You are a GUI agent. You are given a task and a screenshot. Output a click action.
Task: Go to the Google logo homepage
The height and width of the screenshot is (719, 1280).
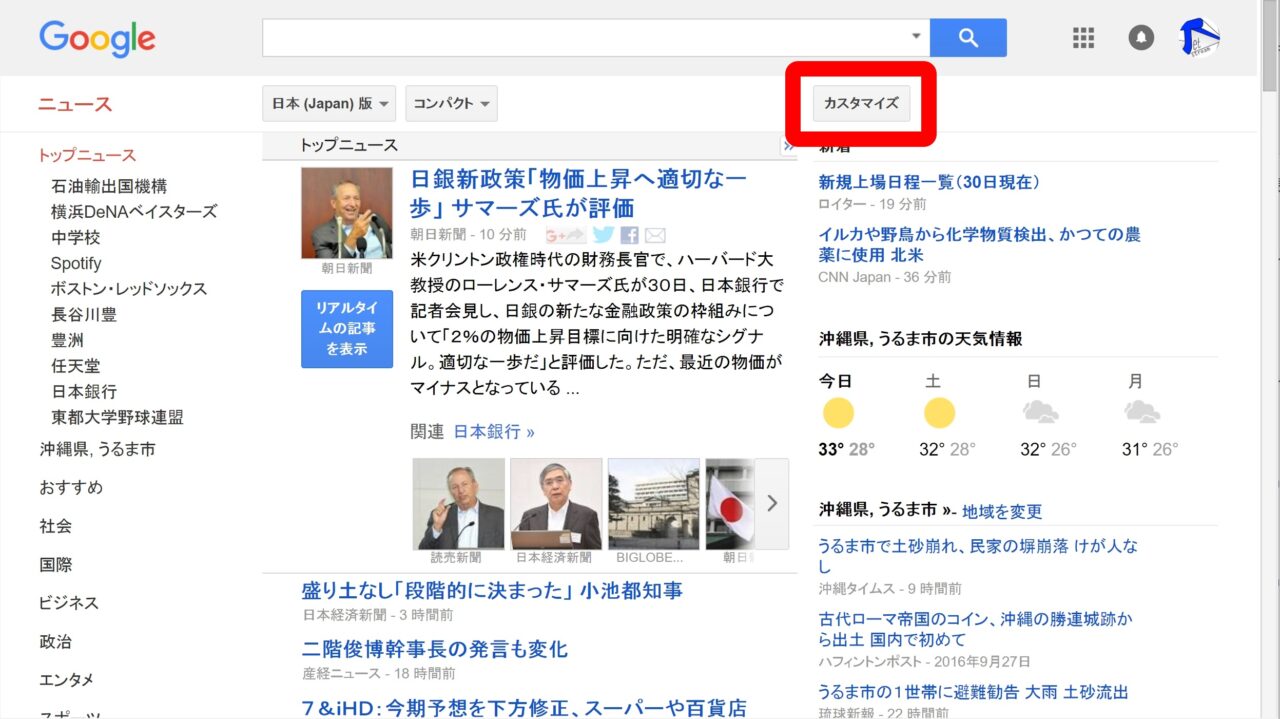pyautogui.click(x=97, y=39)
